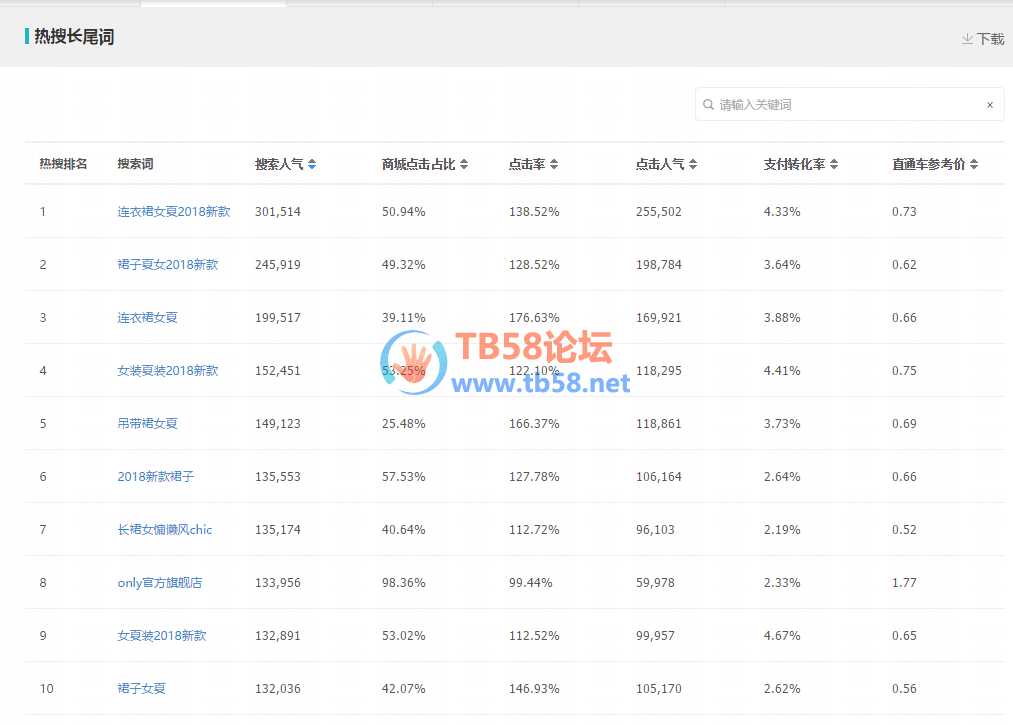Sort by 直通车参考价 column arrows

pyautogui.click(x=974, y=165)
